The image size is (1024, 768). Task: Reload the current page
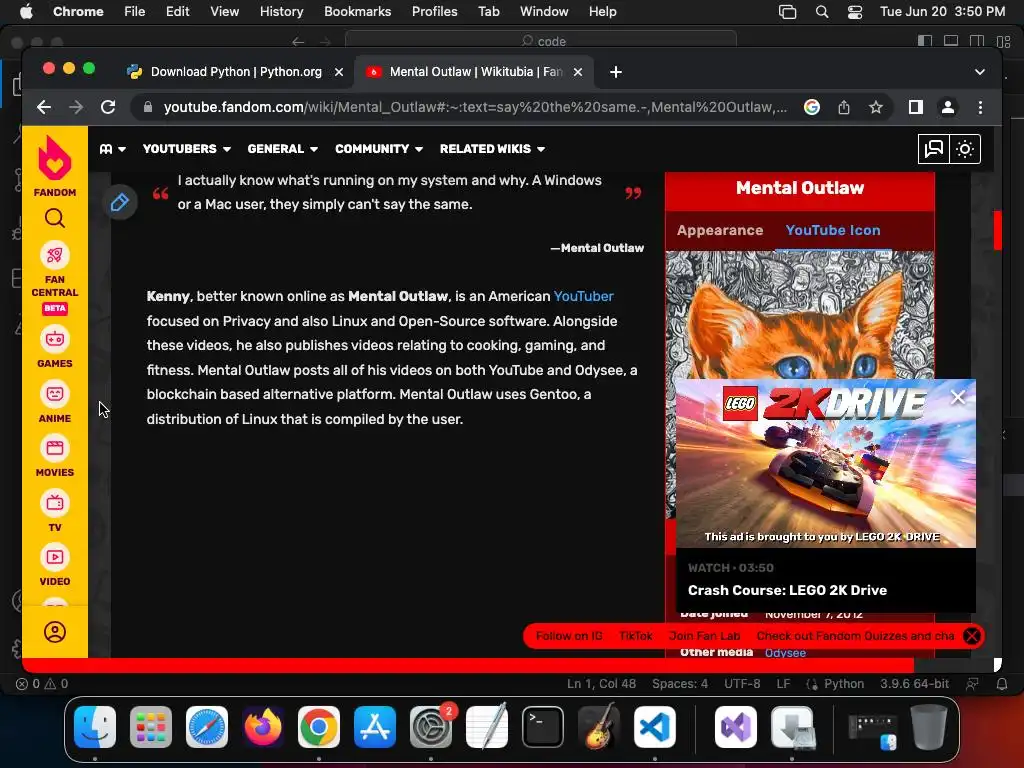[108, 107]
